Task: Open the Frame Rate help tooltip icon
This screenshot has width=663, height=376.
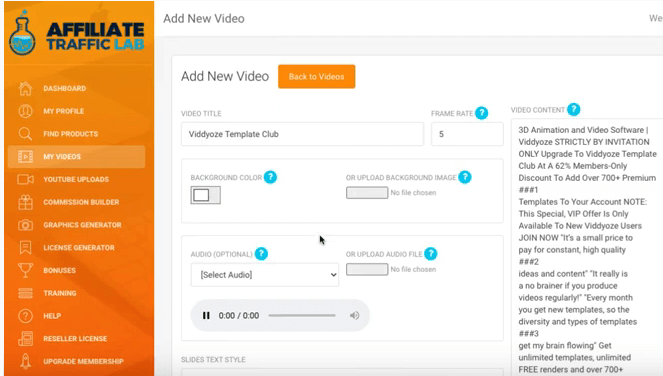Action: pos(481,113)
